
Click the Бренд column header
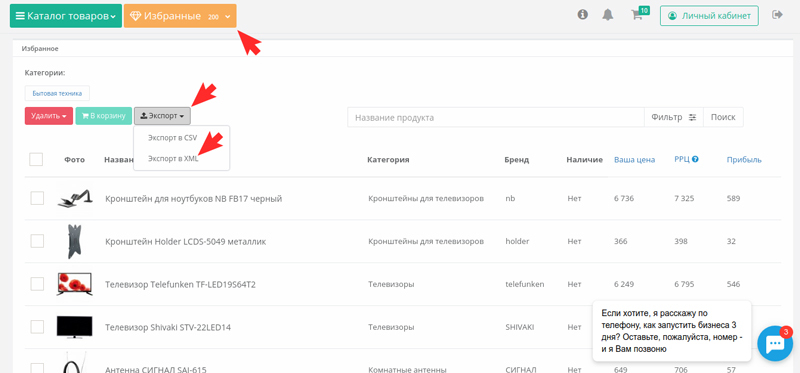pos(517,160)
